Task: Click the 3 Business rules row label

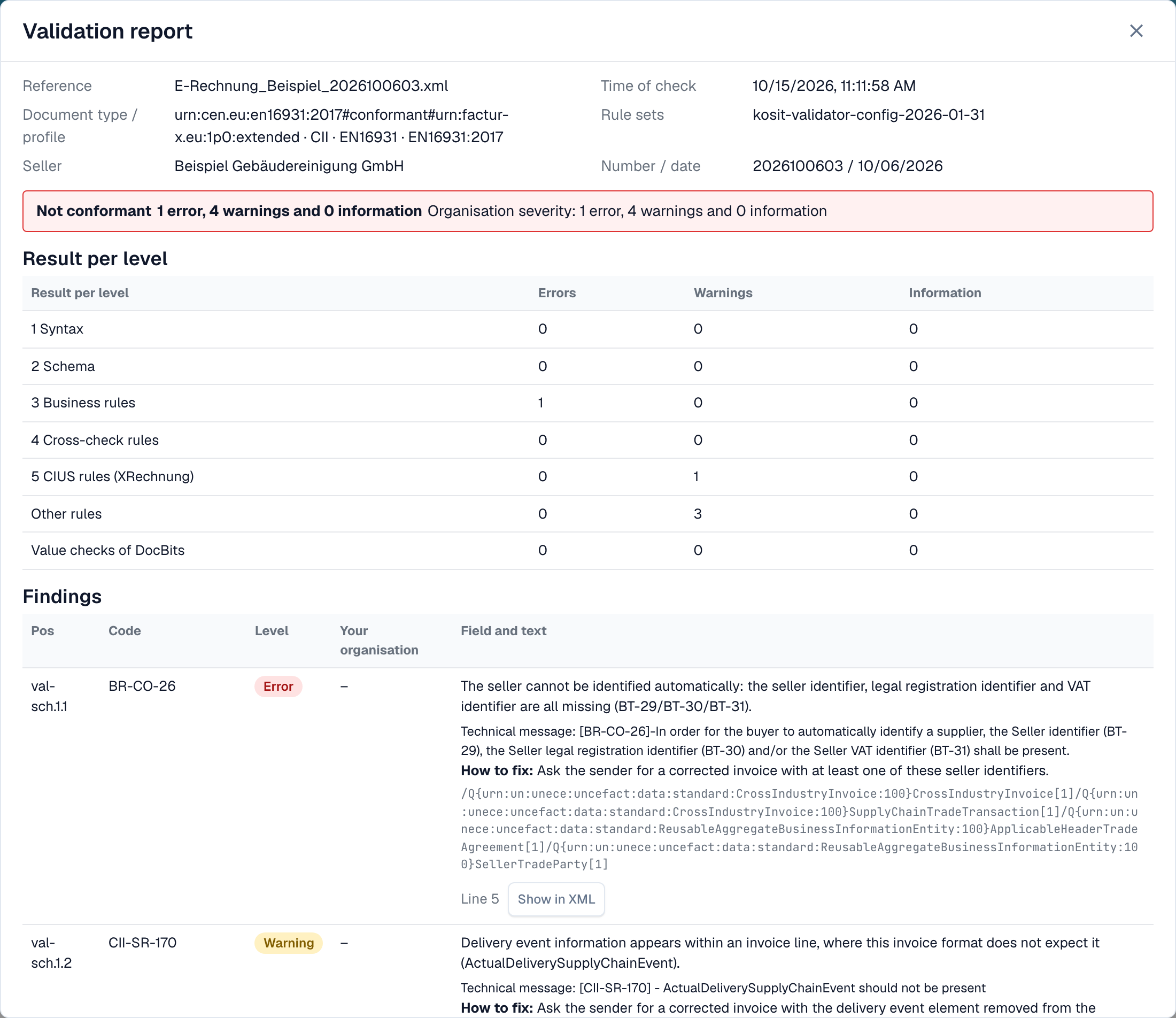Action: 83,403
